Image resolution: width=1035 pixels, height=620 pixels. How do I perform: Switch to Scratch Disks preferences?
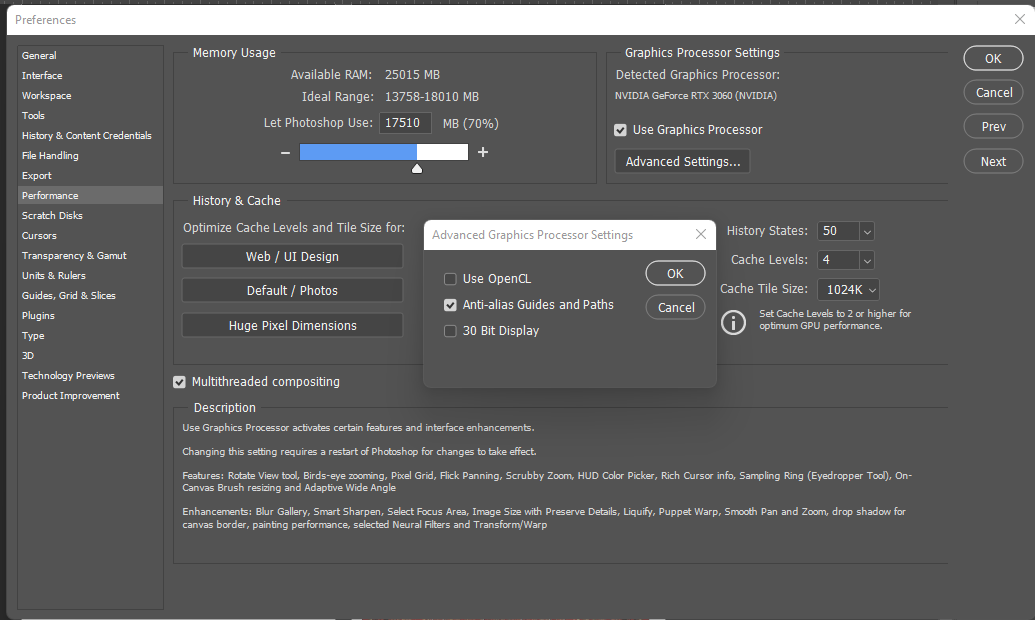pos(52,215)
